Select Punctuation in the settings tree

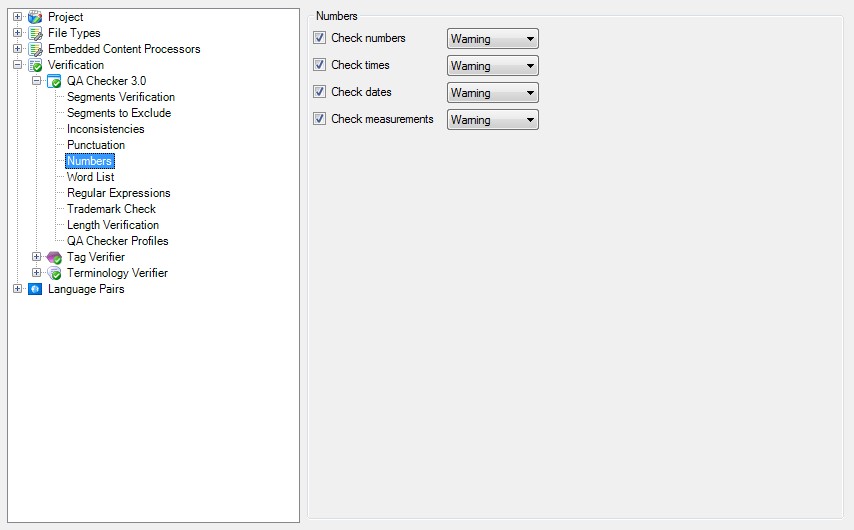tap(96, 145)
